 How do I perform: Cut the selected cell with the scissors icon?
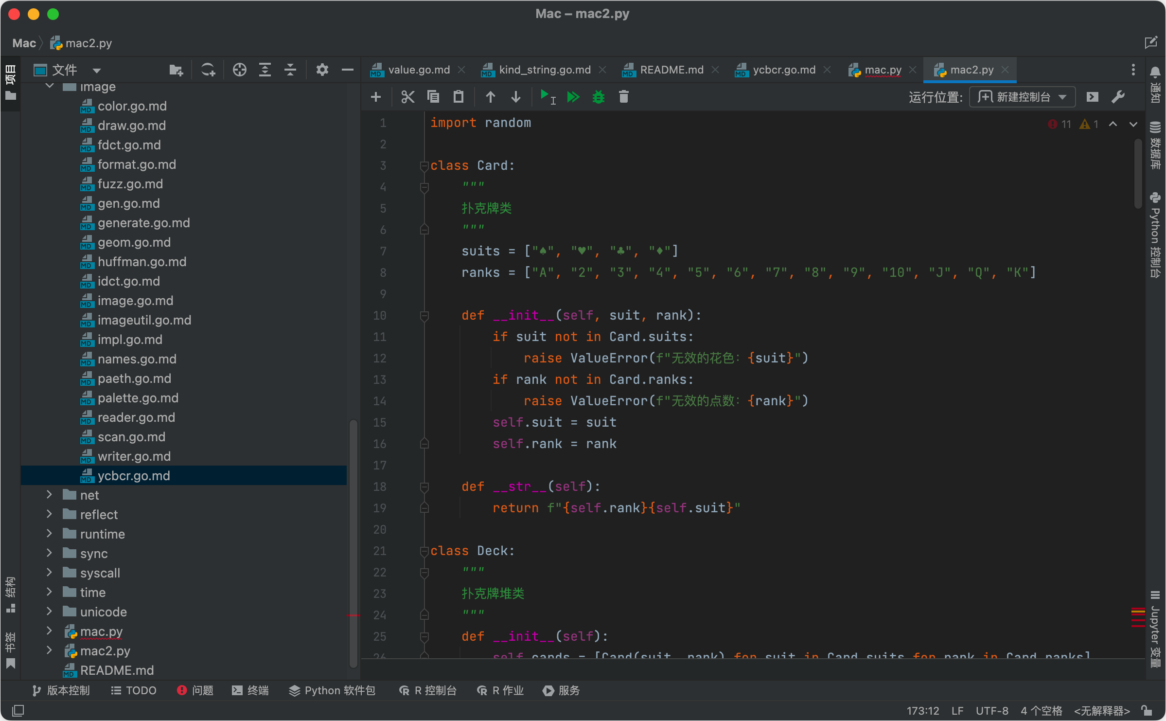(408, 97)
